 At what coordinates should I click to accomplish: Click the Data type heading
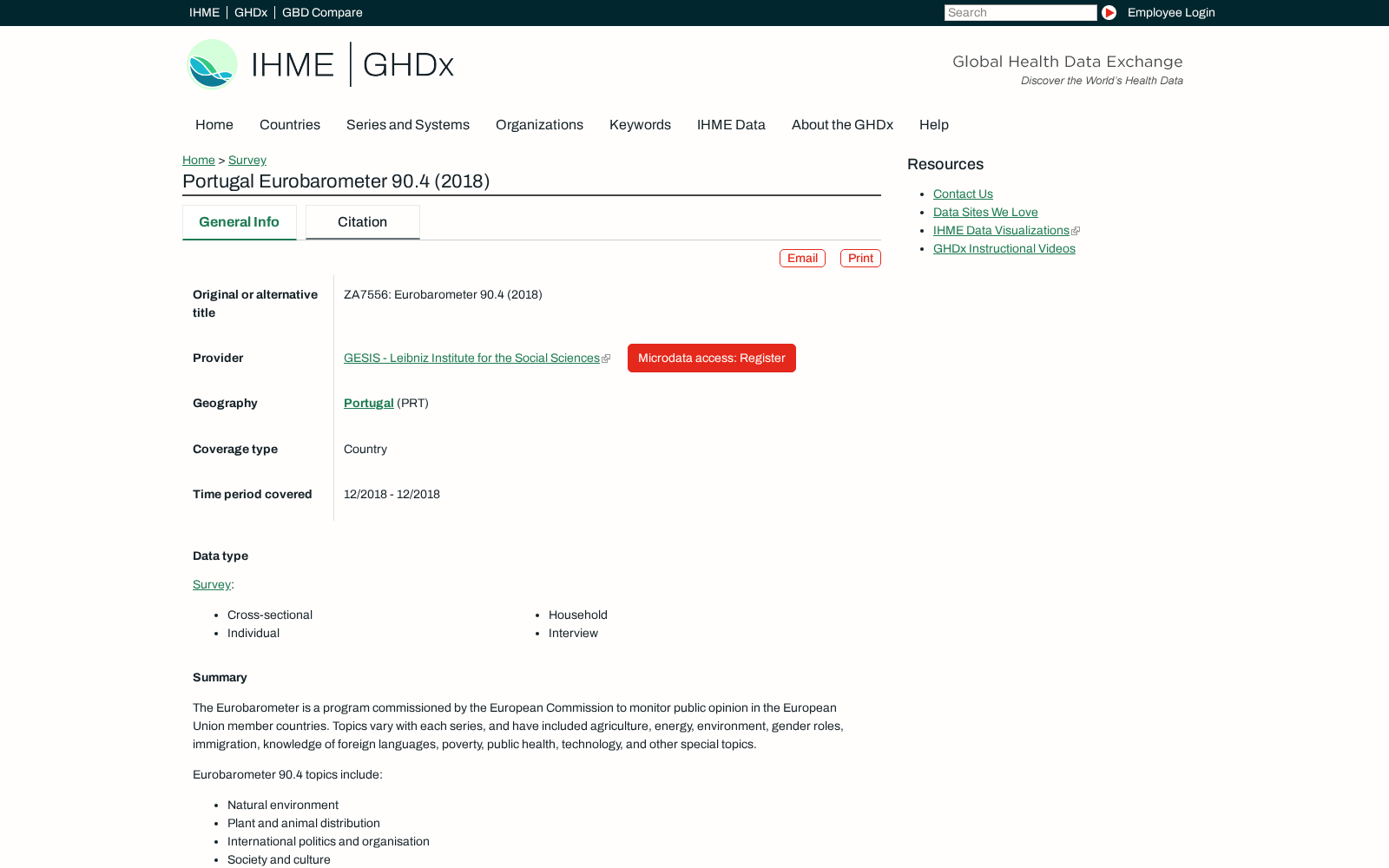click(221, 556)
